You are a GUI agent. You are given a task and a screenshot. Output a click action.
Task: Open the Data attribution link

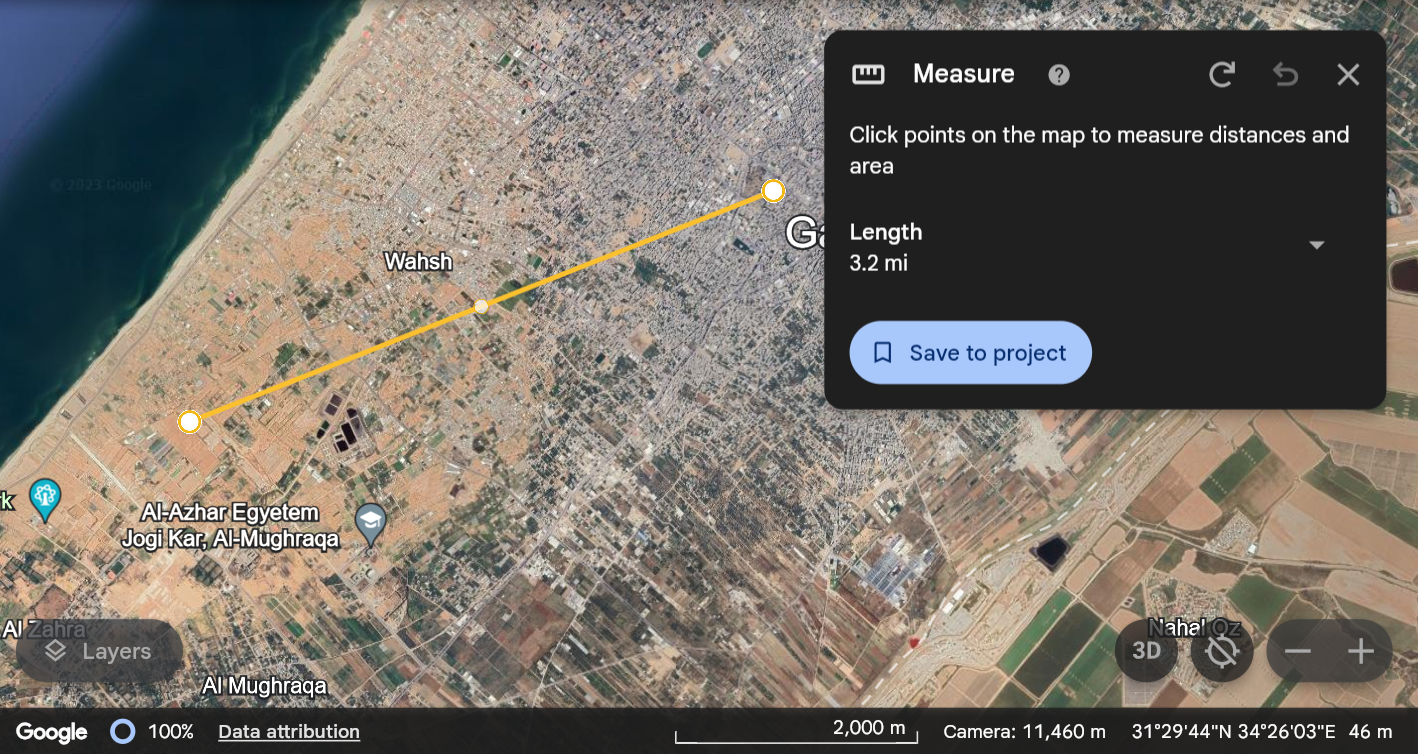(289, 732)
